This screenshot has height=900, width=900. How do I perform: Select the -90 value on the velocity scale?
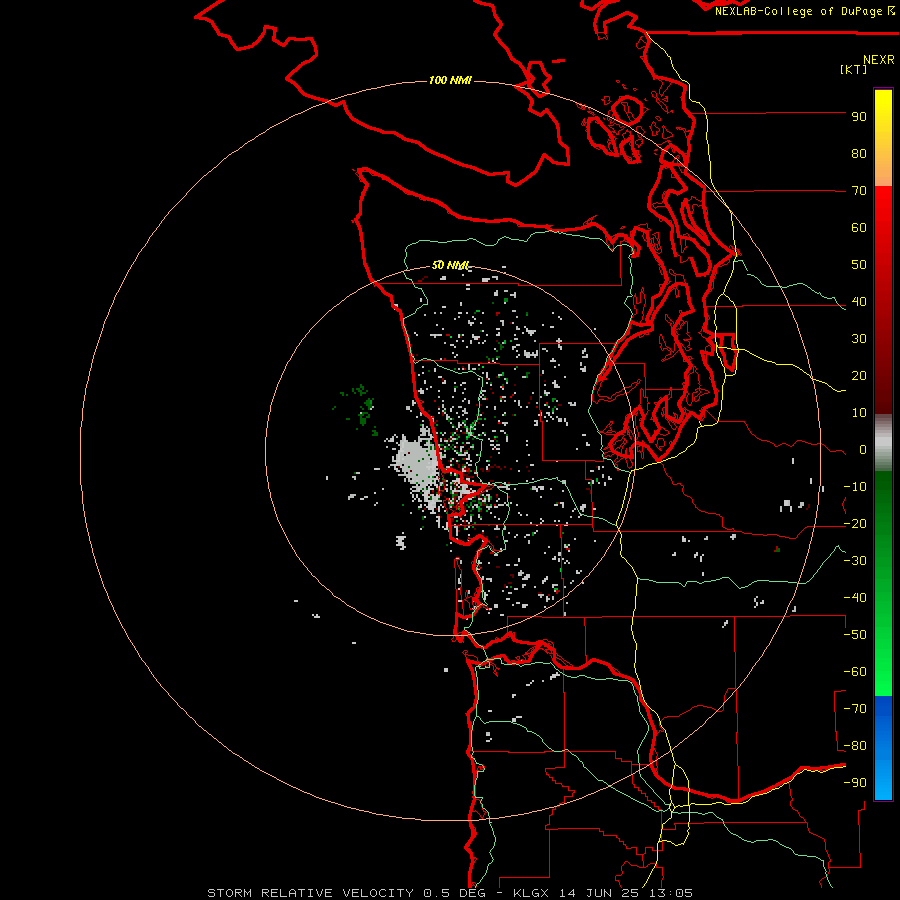click(x=855, y=783)
